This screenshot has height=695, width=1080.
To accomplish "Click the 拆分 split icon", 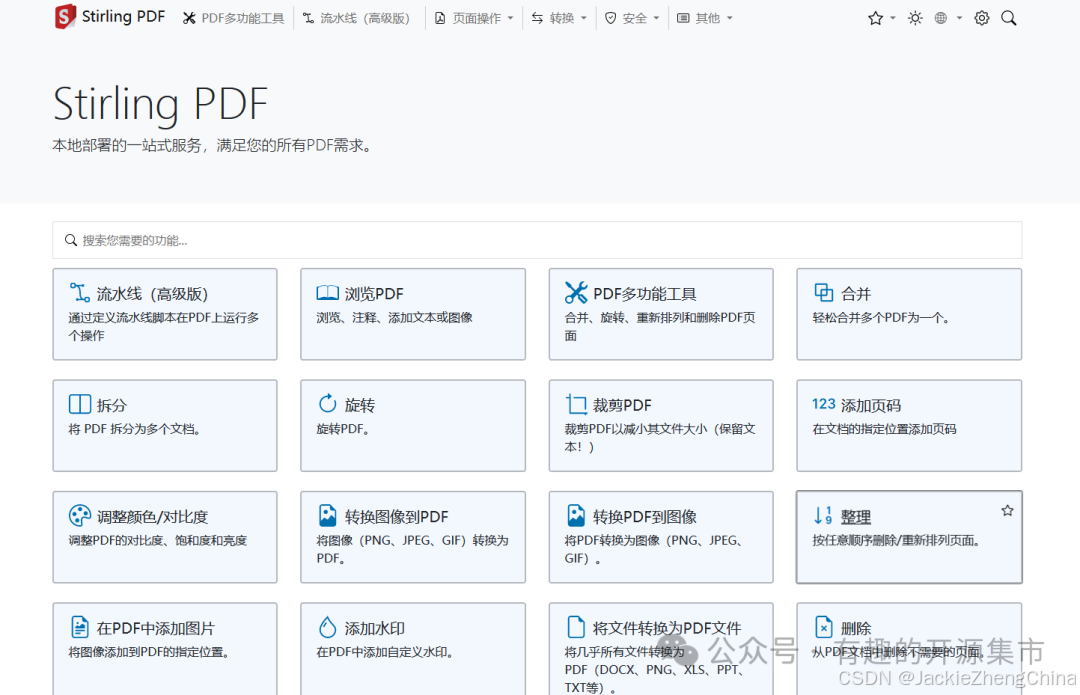I will pos(79,404).
